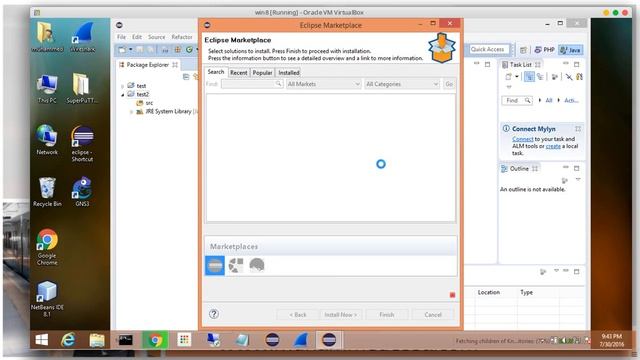Viewport: 640px width, 360px height.
Task: Open the All Categories dropdown
Action: [402, 84]
